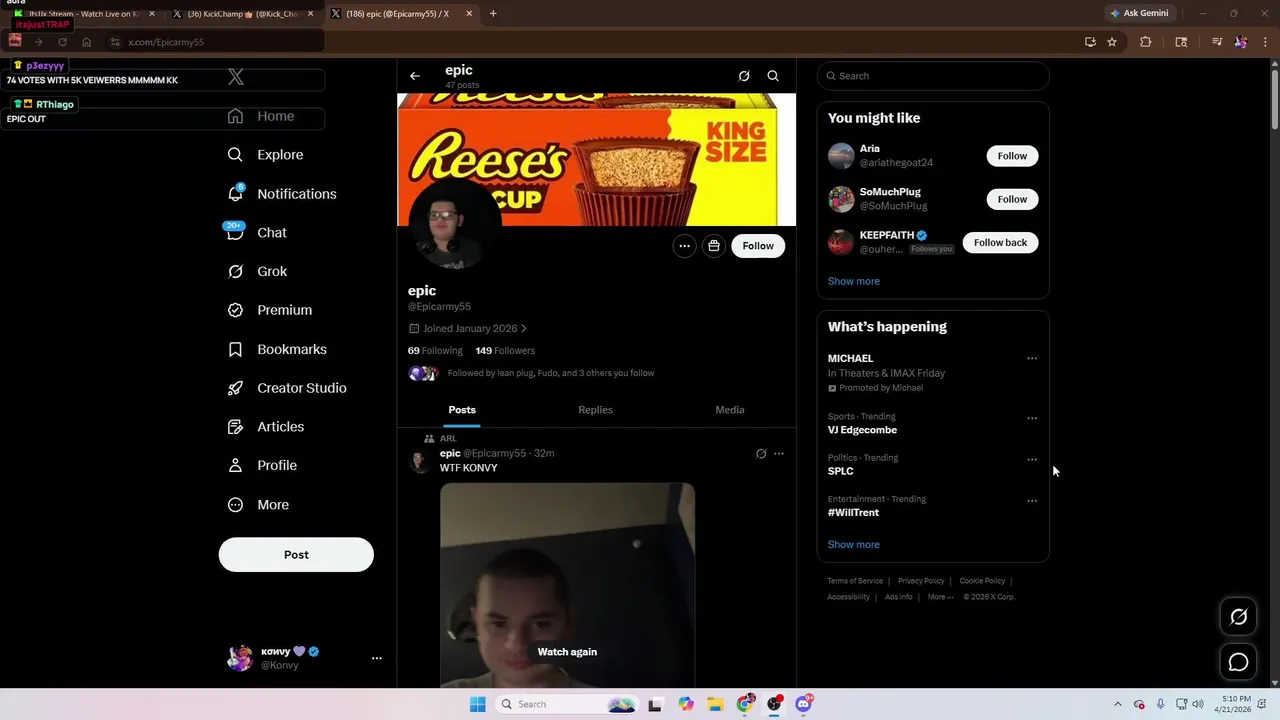The image size is (1280, 720).
Task: Click the address bar URL
Action: coord(166,42)
